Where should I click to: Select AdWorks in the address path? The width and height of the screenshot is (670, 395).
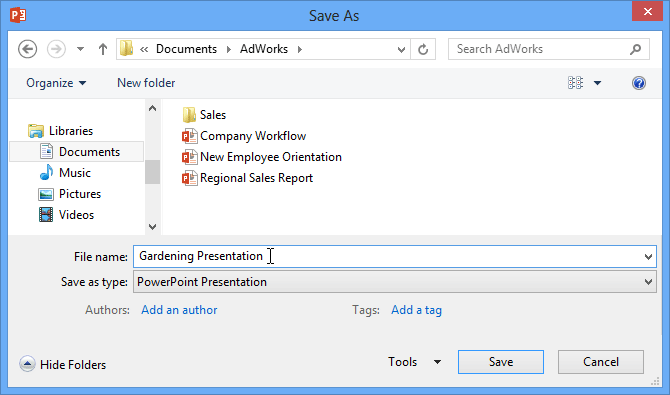264,49
